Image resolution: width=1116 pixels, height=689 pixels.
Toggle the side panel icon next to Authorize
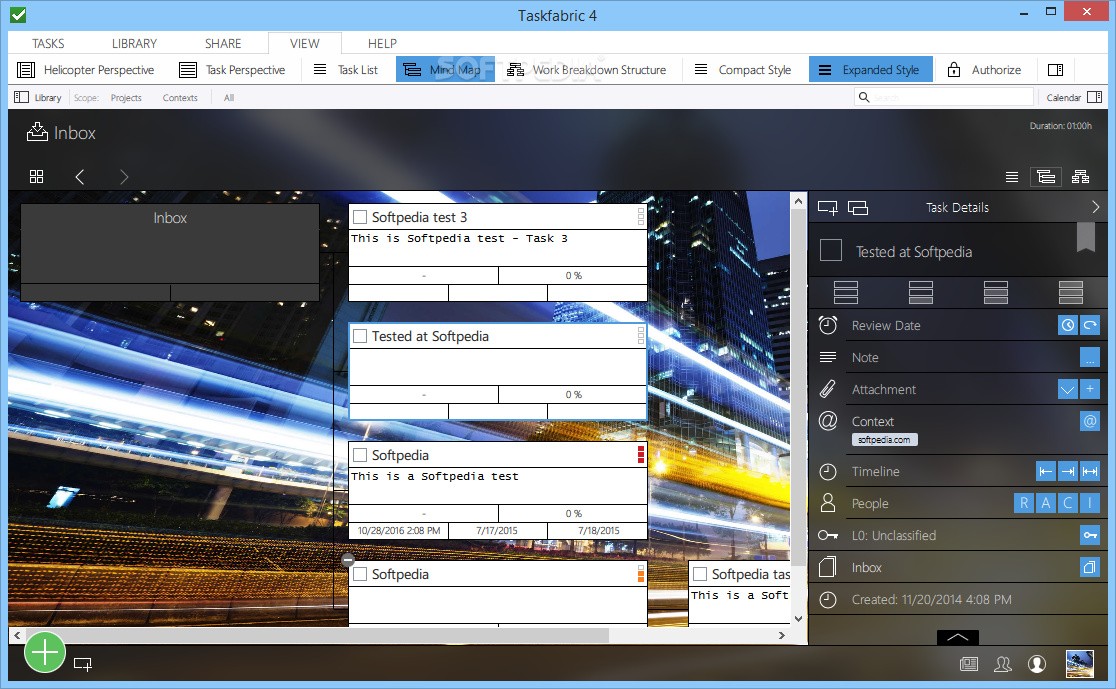(1056, 70)
